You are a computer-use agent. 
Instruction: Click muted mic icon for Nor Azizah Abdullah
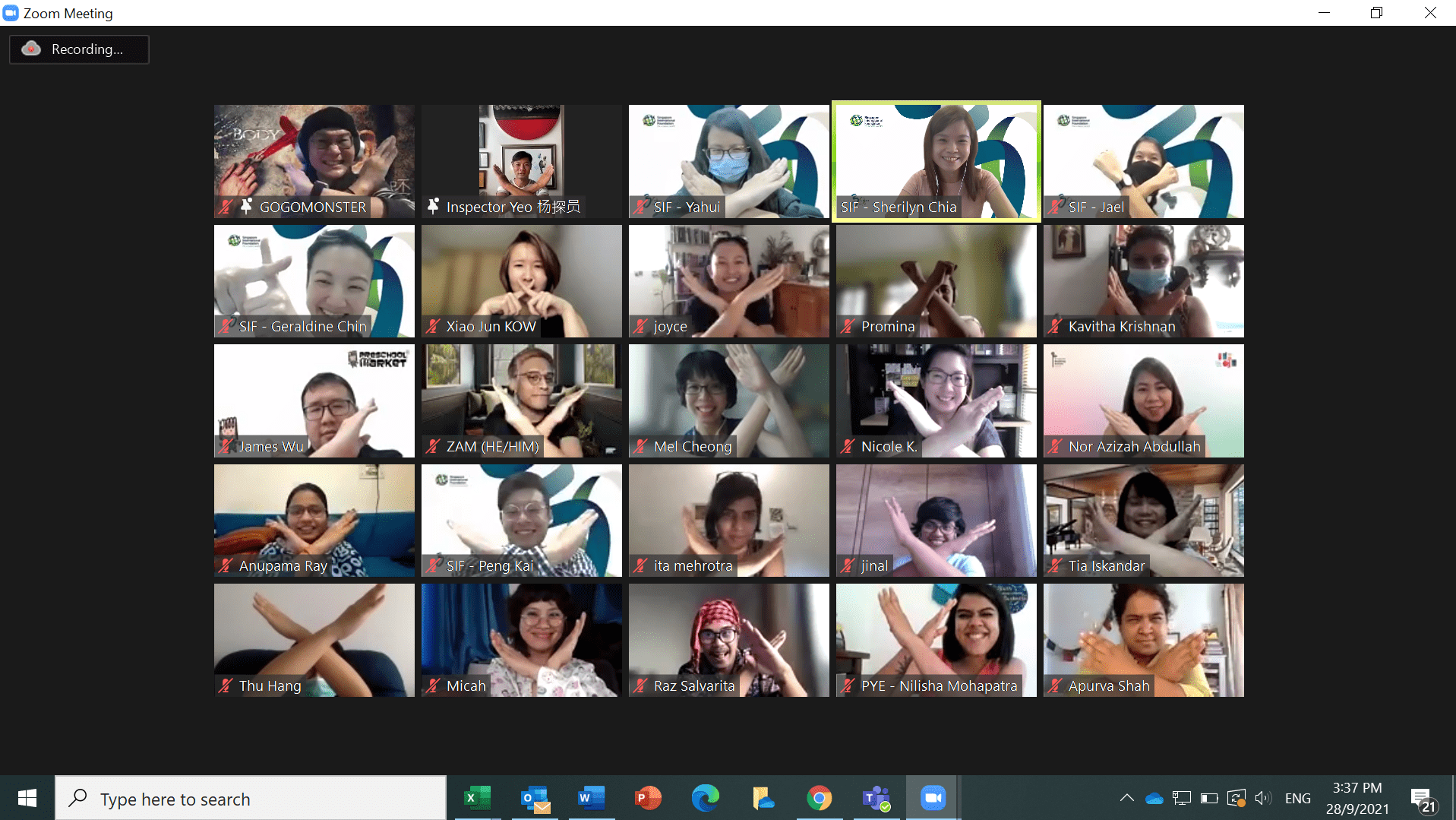point(1055,446)
